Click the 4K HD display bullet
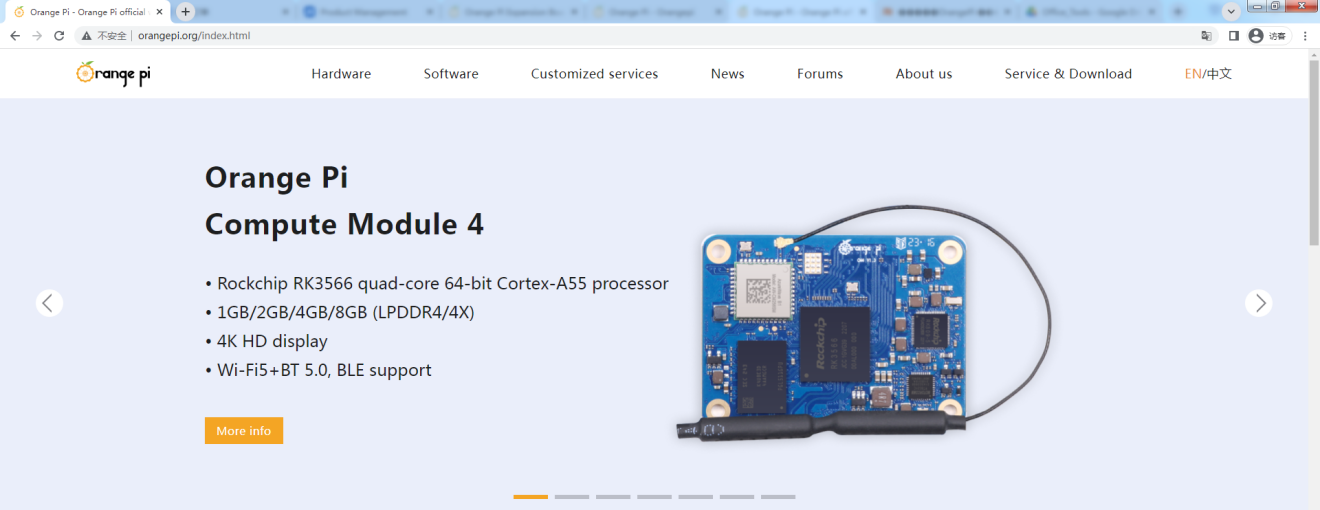The height and width of the screenshot is (510, 1320). (x=266, y=341)
